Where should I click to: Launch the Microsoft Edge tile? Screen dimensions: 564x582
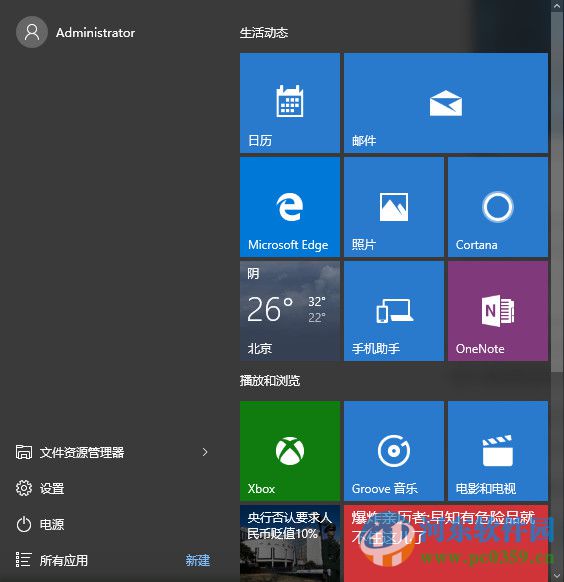coord(290,207)
